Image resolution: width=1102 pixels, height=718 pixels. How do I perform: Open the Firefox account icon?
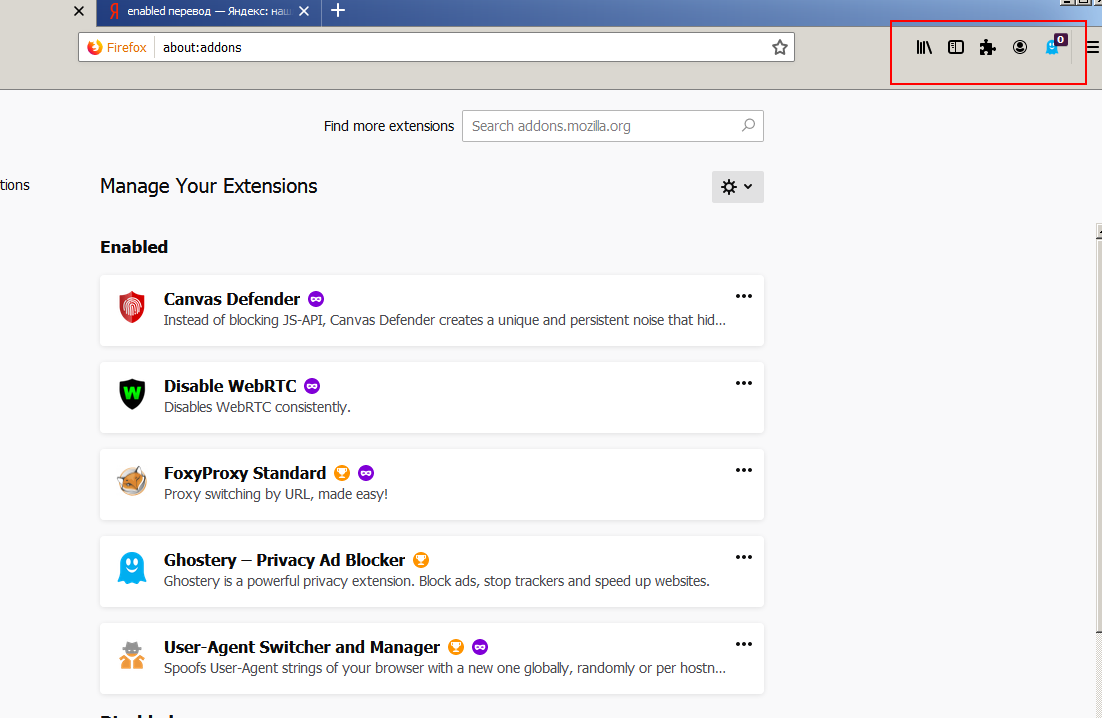tap(1020, 47)
